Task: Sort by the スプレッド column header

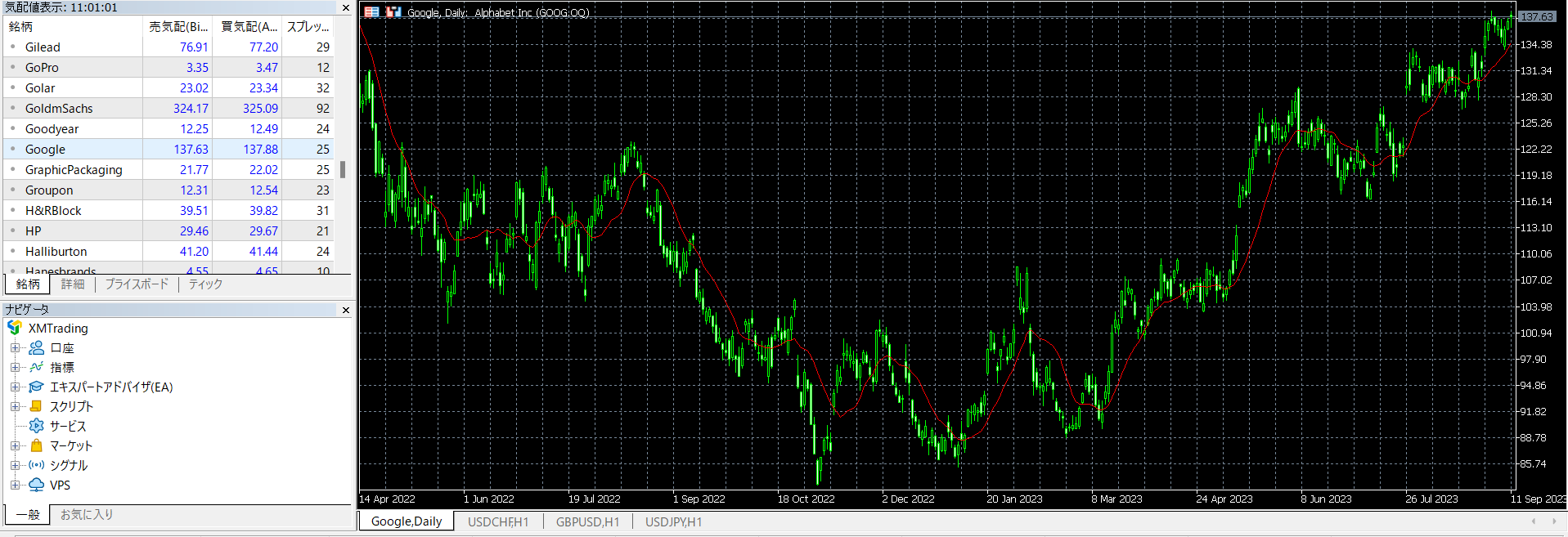Action: click(x=308, y=26)
